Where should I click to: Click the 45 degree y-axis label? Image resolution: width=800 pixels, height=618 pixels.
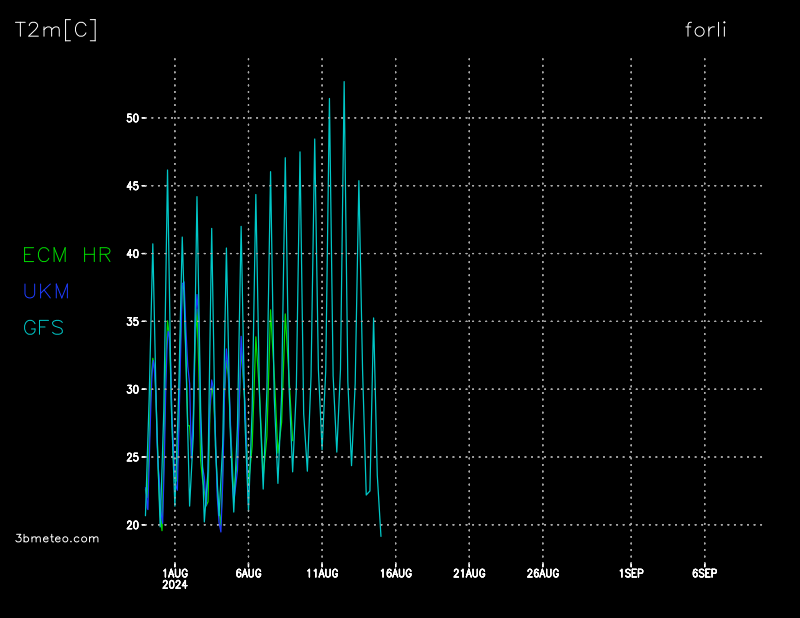[132, 186]
